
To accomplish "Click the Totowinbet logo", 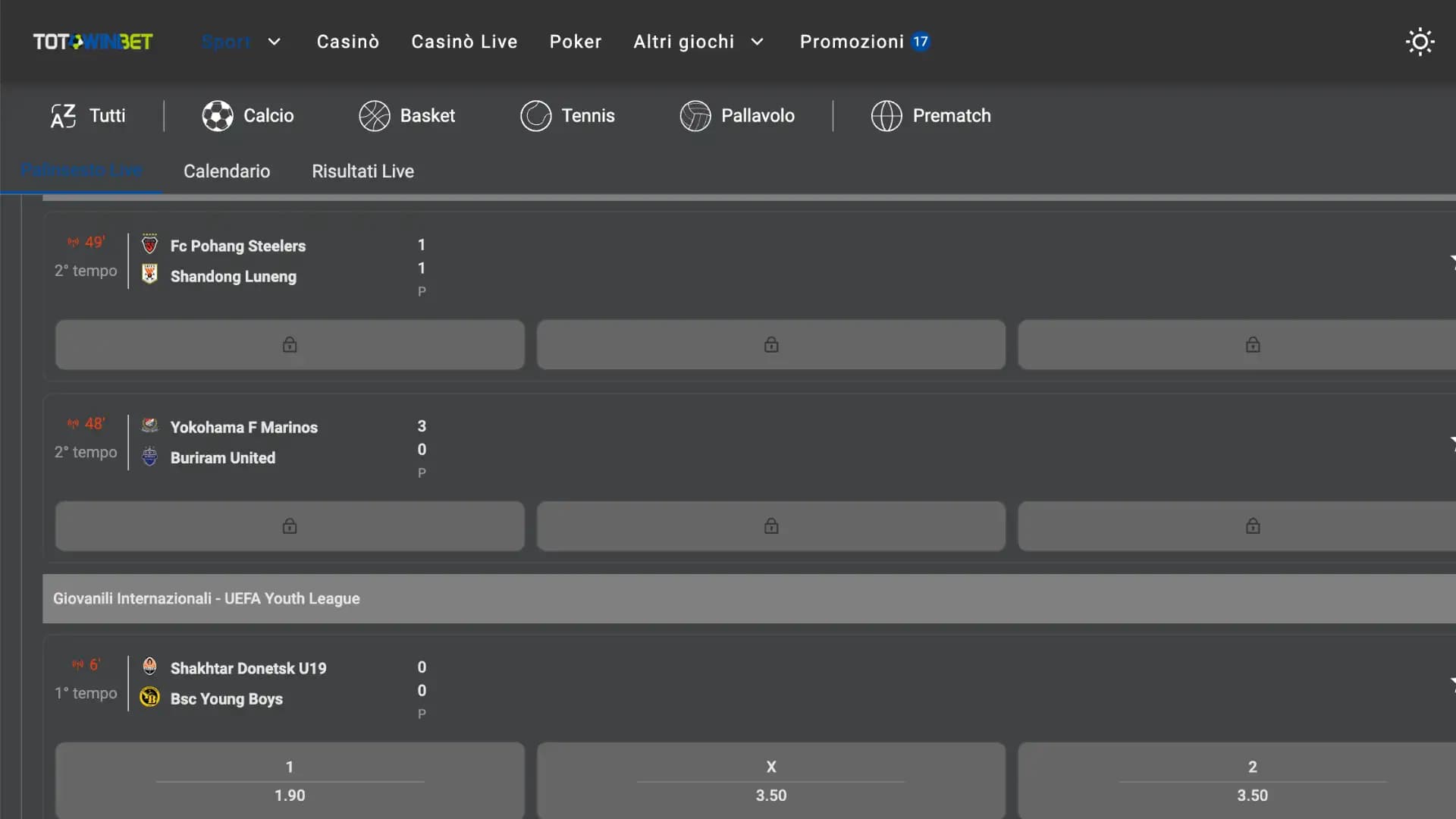I will (93, 42).
